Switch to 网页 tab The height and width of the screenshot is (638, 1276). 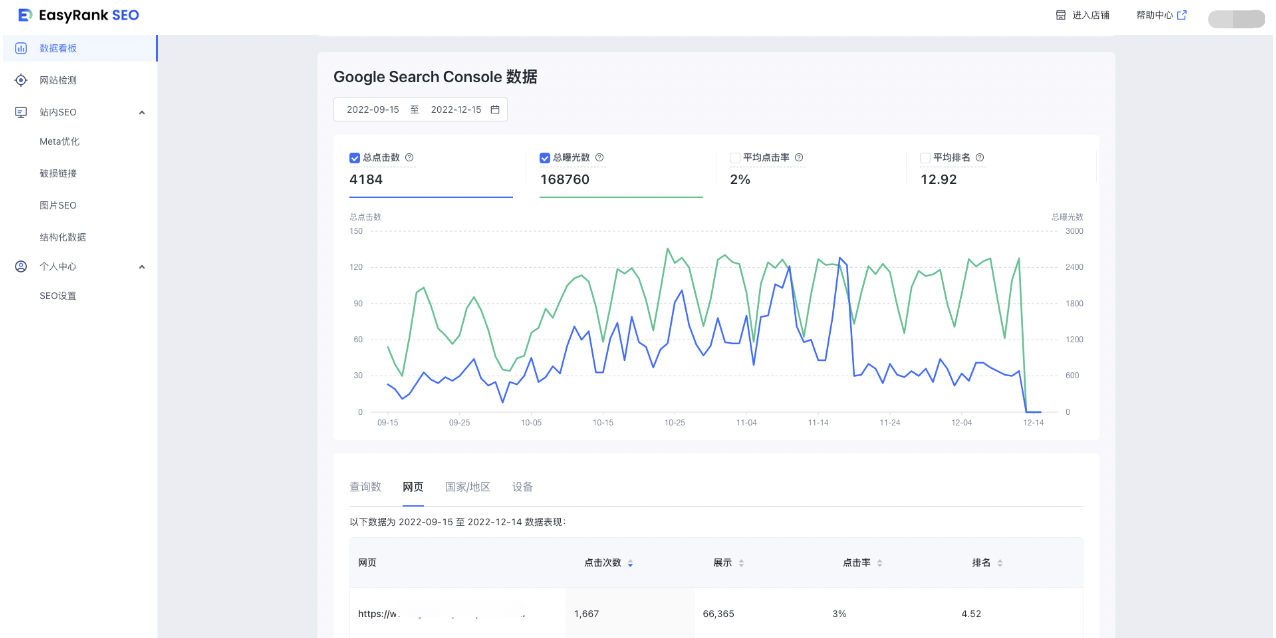click(413, 487)
